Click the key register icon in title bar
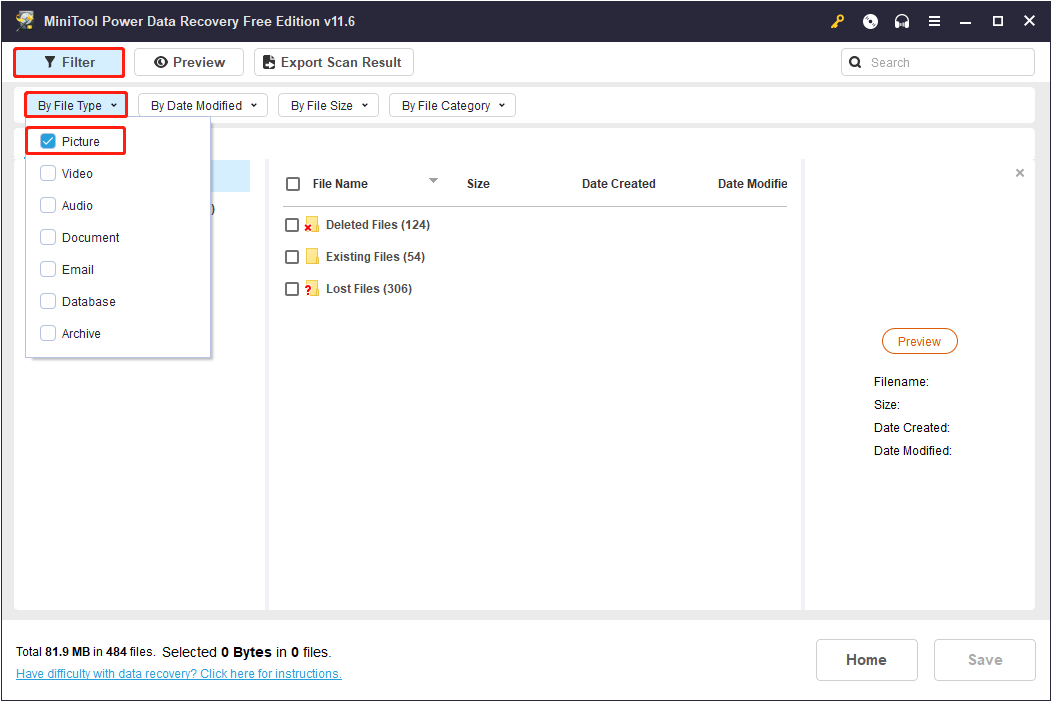This screenshot has width=1052, height=703. (837, 21)
